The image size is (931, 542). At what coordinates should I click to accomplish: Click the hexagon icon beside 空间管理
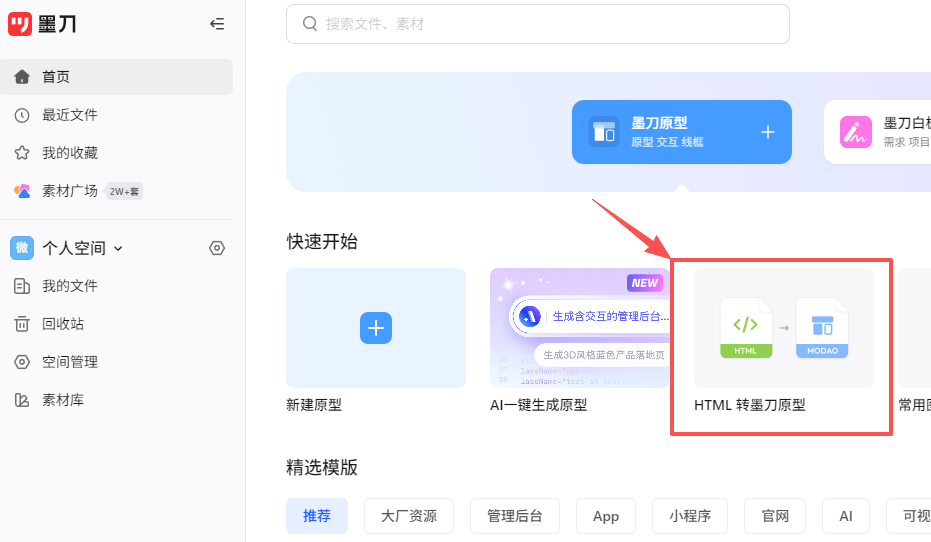(x=22, y=362)
